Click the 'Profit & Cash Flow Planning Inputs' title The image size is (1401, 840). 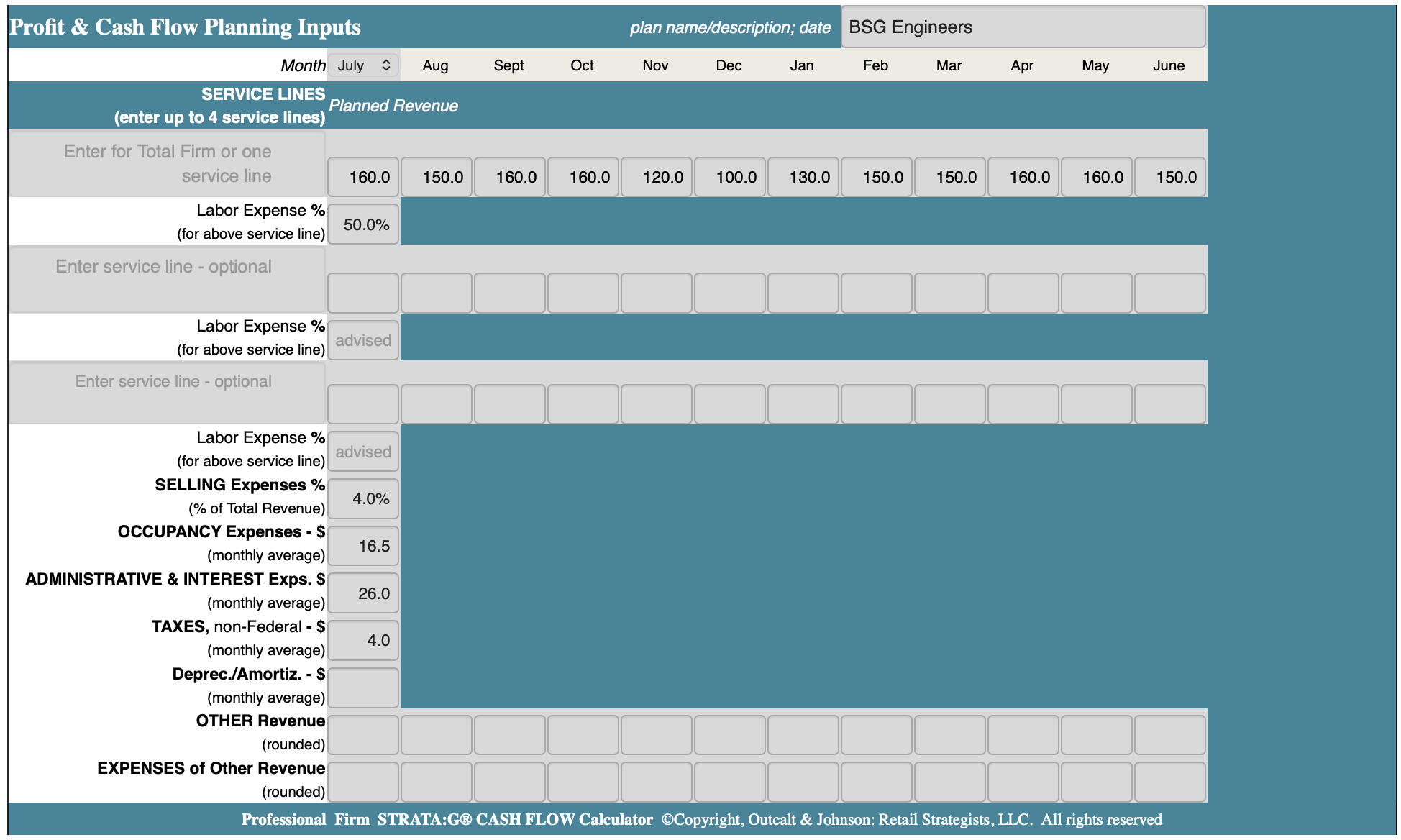[x=185, y=27]
